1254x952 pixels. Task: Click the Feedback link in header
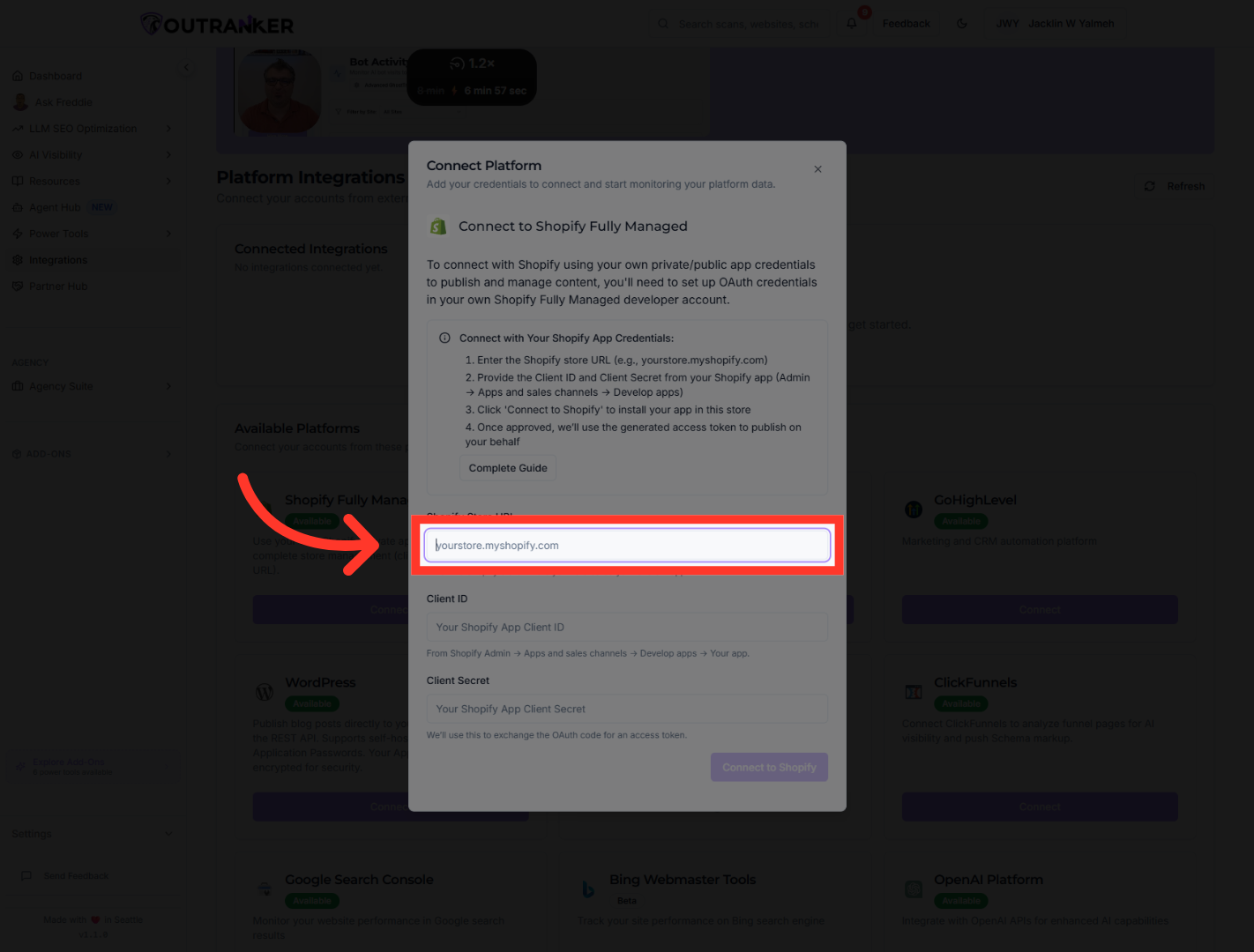[x=906, y=24]
